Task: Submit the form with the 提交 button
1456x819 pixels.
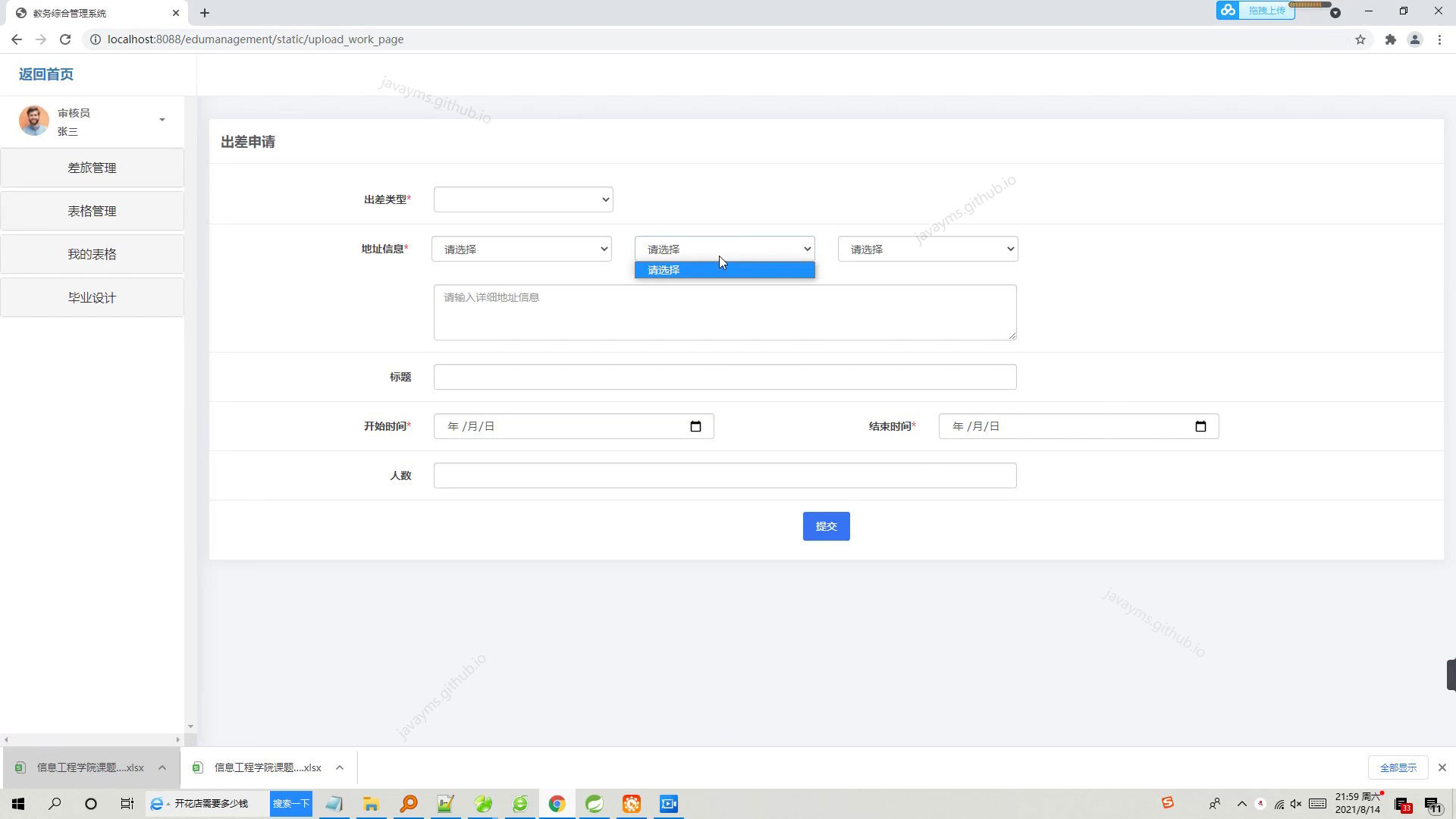Action: [x=826, y=526]
